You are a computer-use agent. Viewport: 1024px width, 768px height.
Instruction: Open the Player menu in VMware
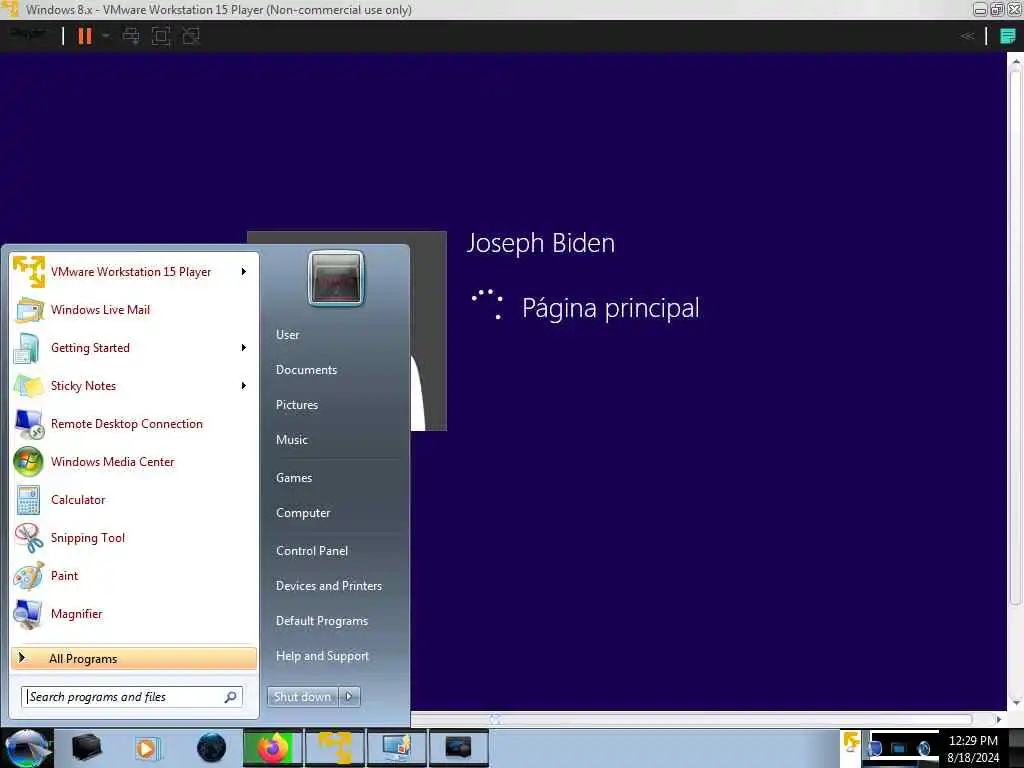tap(28, 34)
